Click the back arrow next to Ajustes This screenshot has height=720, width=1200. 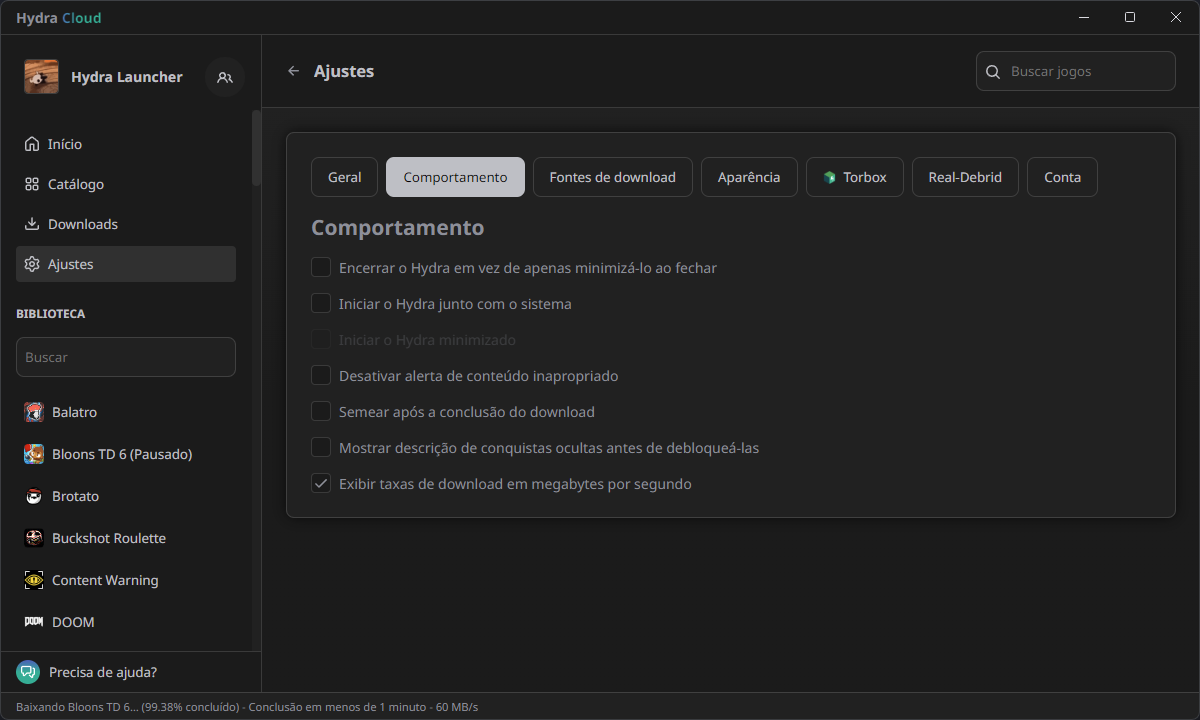pyautogui.click(x=293, y=71)
